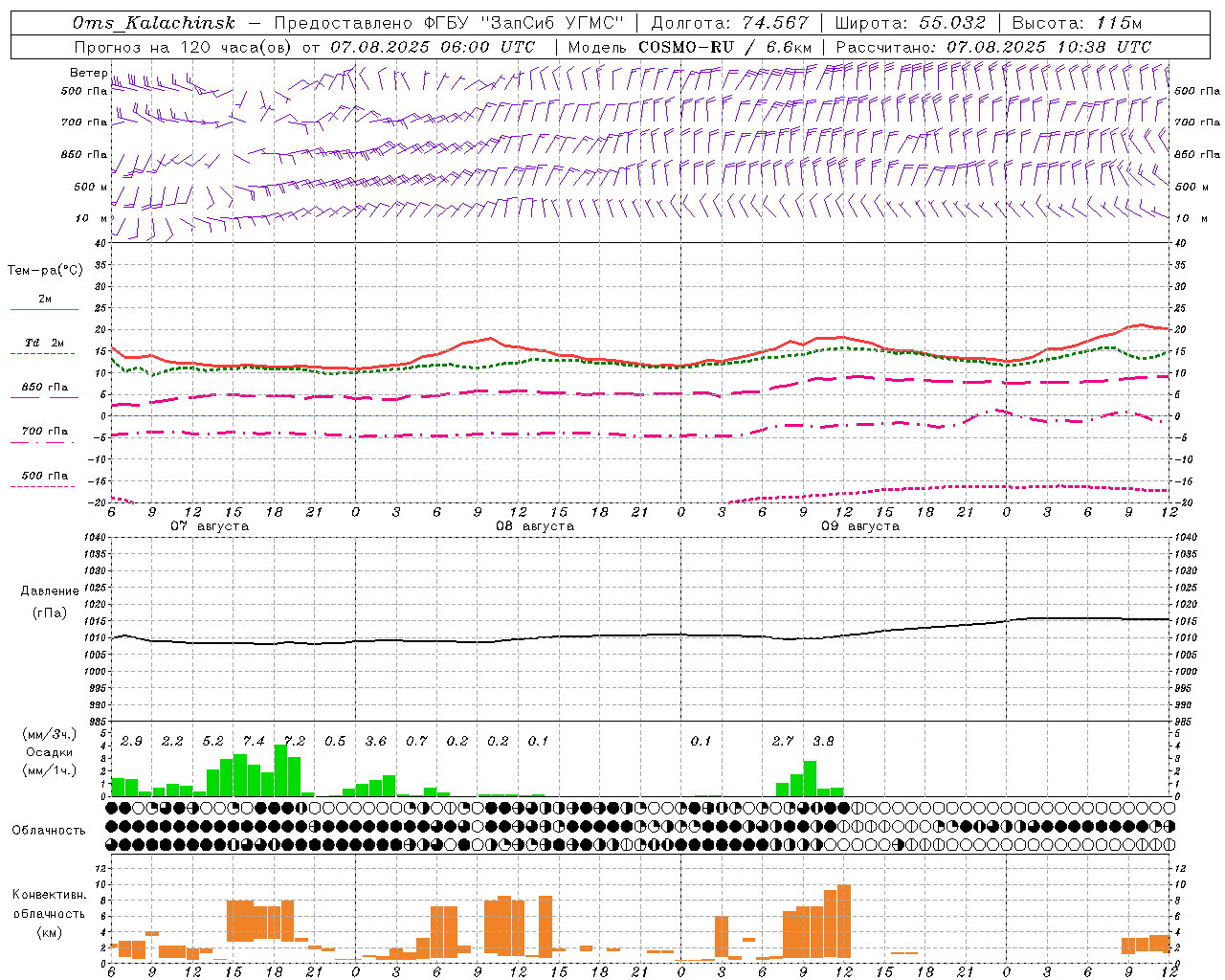Click the 5.2 precipitation total value
Image resolution: width=1225 pixels, height=980 pixels.
pos(212,741)
